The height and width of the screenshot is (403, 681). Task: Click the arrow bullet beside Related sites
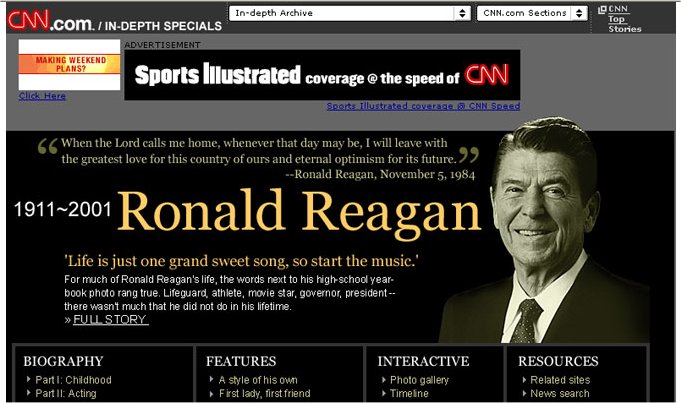pyautogui.click(x=521, y=380)
